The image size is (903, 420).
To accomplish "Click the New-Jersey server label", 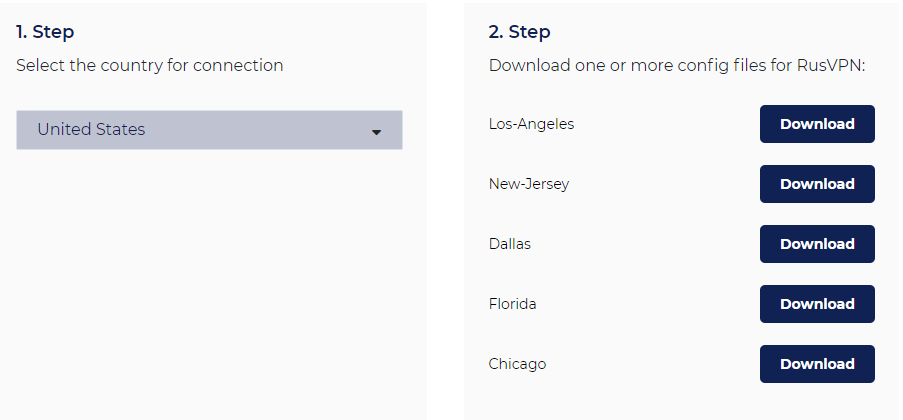I will [x=529, y=184].
